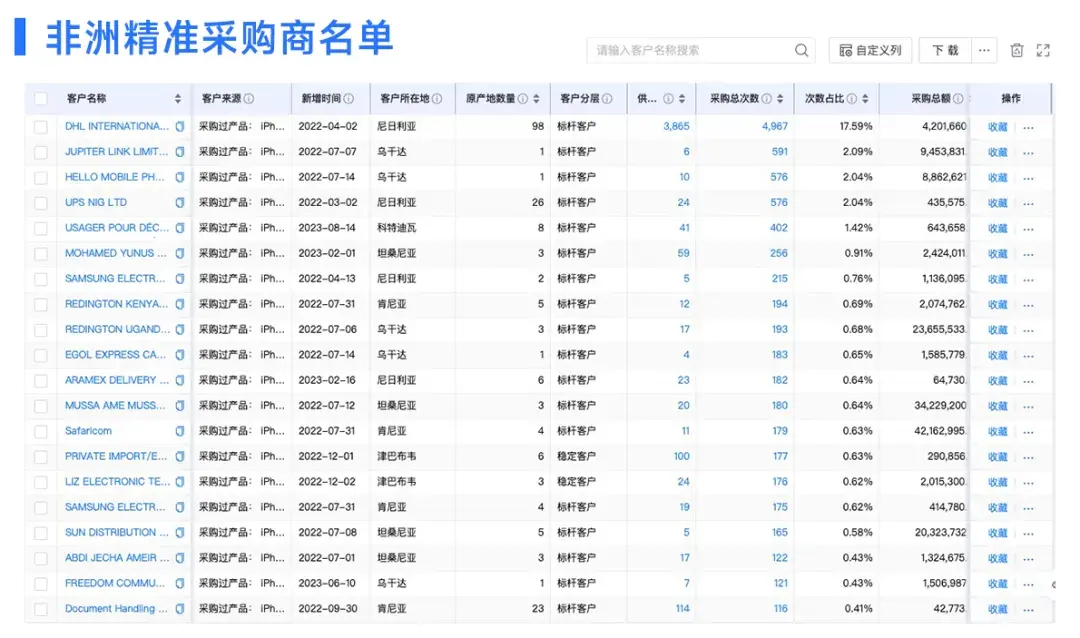Copy icon next to JUPITER LINK LIMIT...
1080x638 pixels.
[180, 152]
